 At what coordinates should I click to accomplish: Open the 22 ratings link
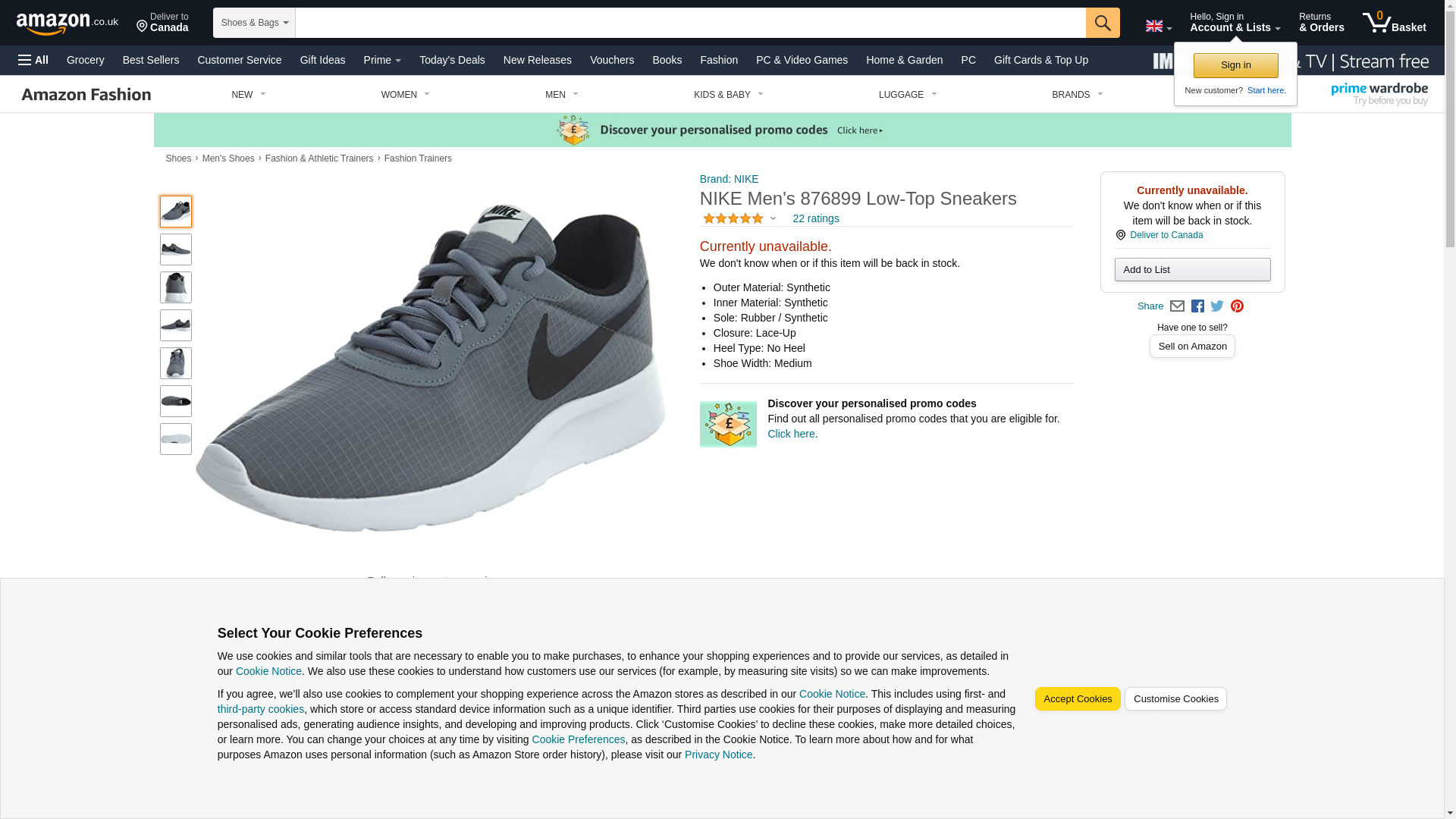pos(815,219)
